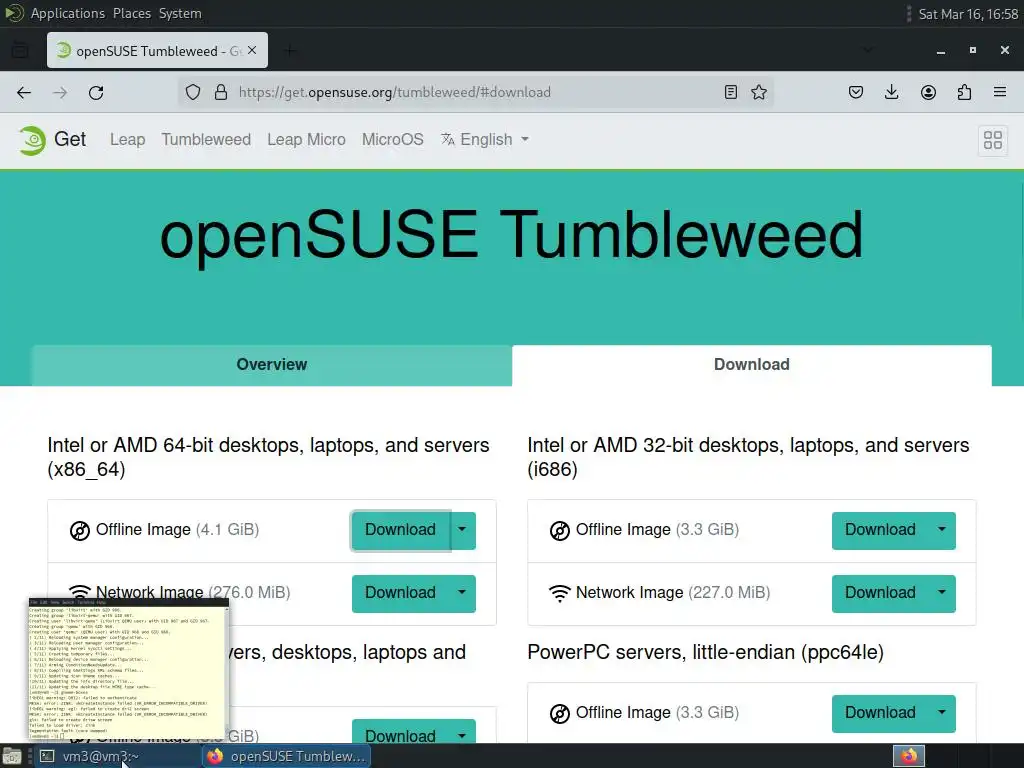Image resolution: width=1024 pixels, height=768 pixels.
Task: Click the show desktop icon in the bottom panel
Action: [12, 756]
